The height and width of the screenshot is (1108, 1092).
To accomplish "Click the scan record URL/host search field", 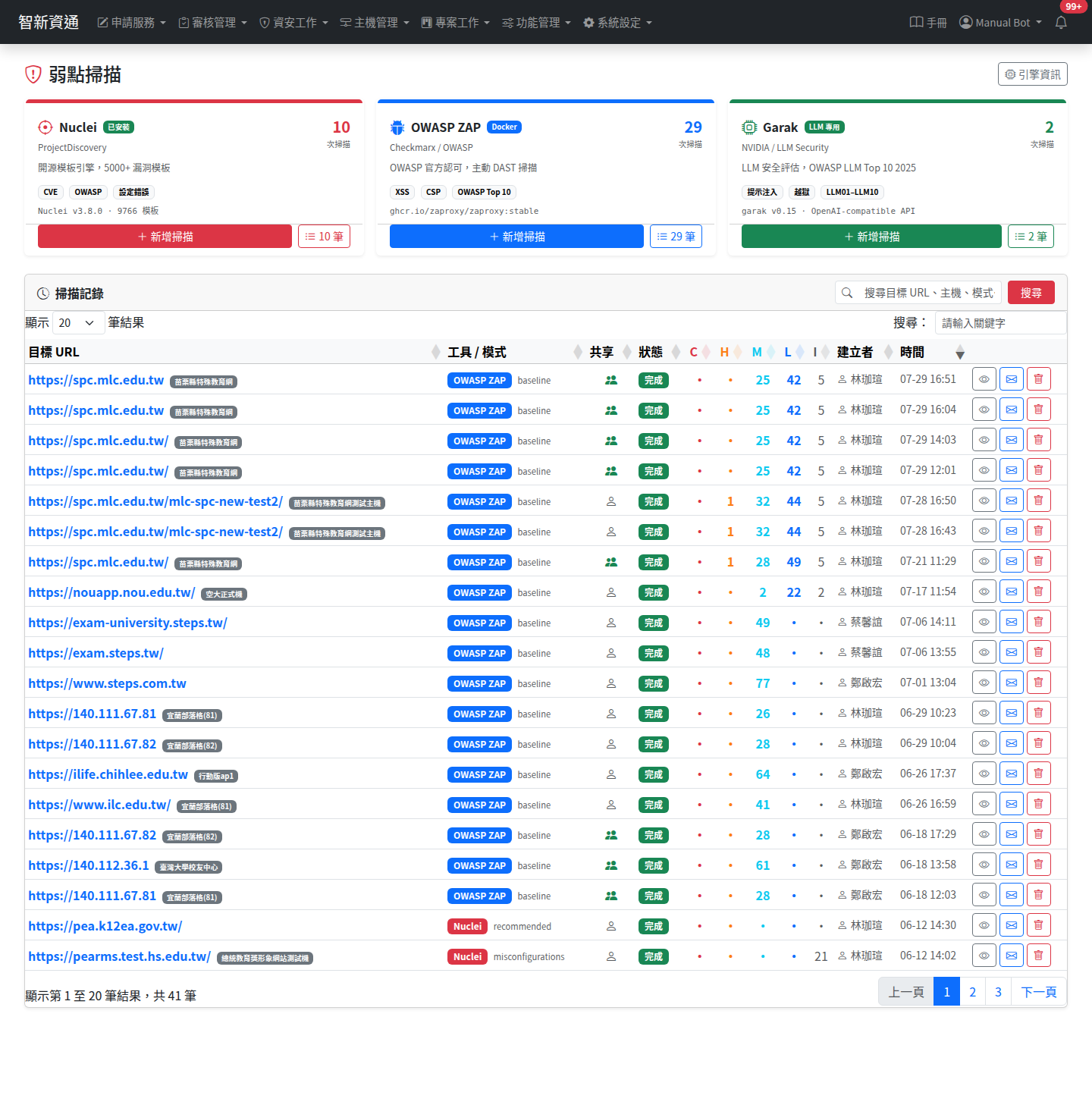I will (930, 293).
